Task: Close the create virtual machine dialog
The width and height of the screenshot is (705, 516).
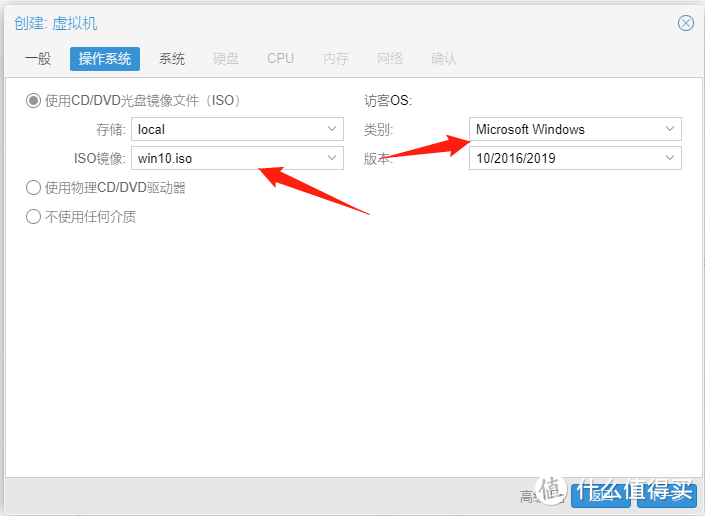Action: click(x=686, y=23)
